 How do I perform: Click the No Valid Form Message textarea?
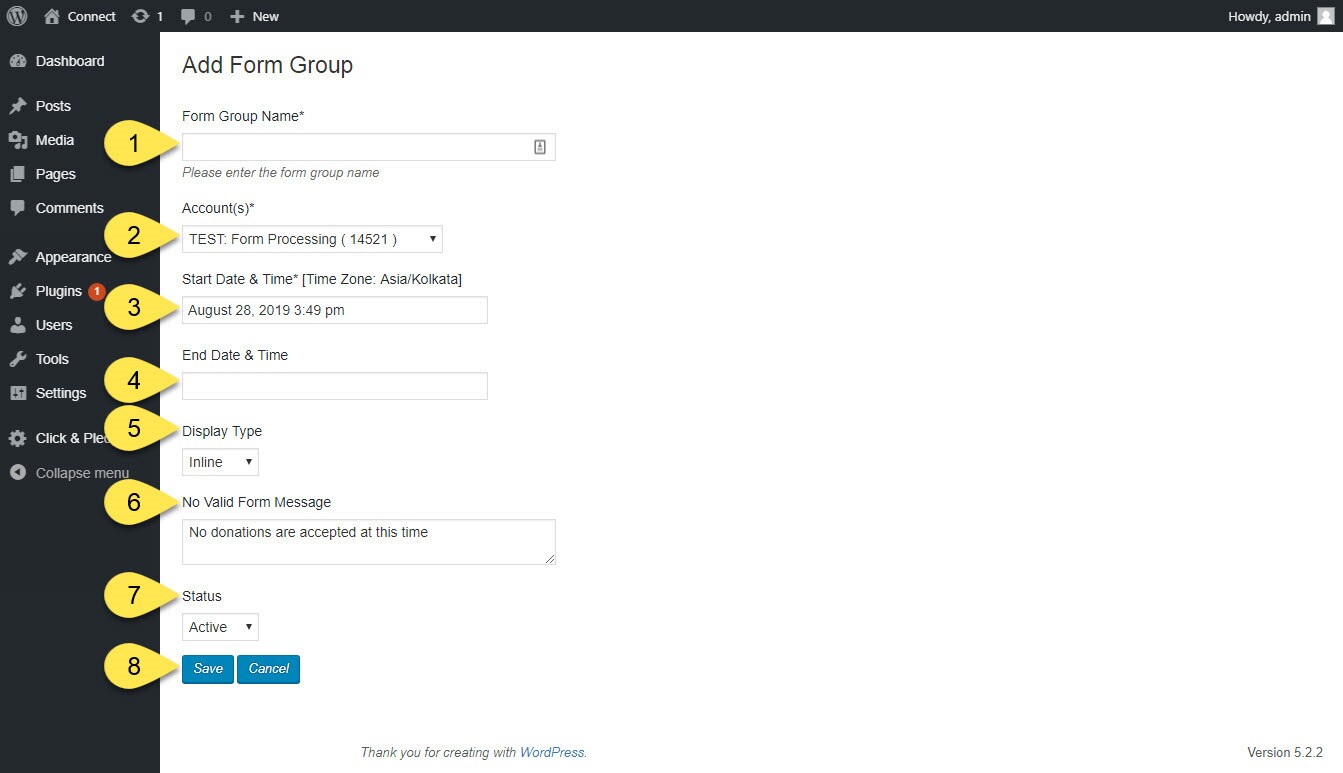369,542
